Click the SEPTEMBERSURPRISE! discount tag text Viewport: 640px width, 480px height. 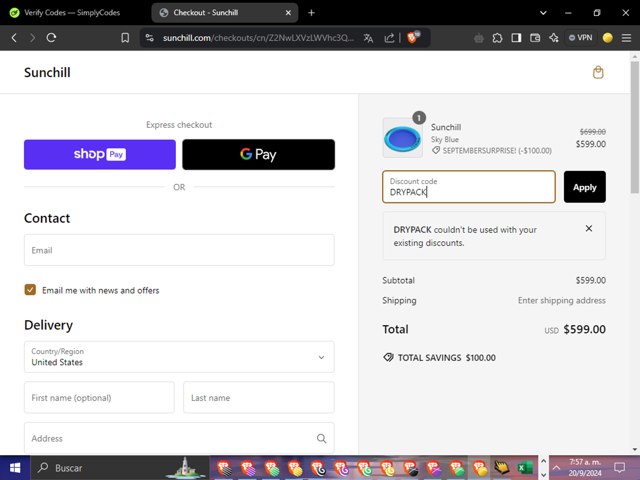(x=497, y=151)
